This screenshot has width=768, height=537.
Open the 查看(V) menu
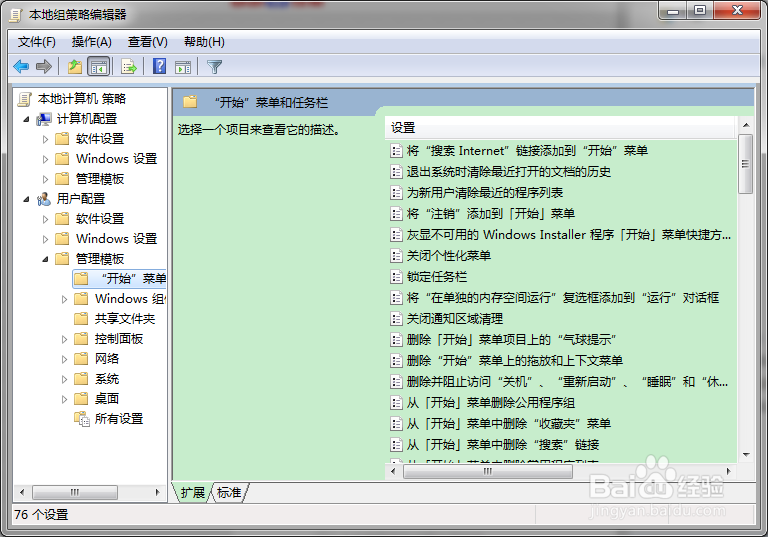coord(147,42)
